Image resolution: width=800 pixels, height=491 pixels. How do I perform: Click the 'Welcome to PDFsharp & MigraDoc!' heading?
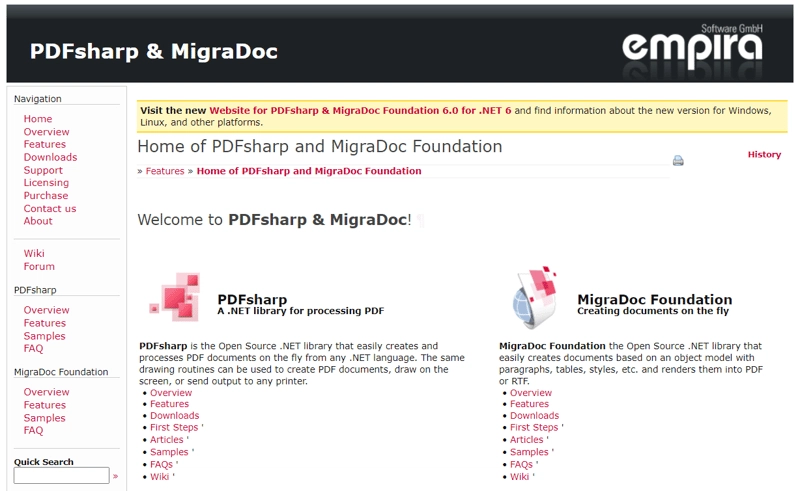(274, 219)
